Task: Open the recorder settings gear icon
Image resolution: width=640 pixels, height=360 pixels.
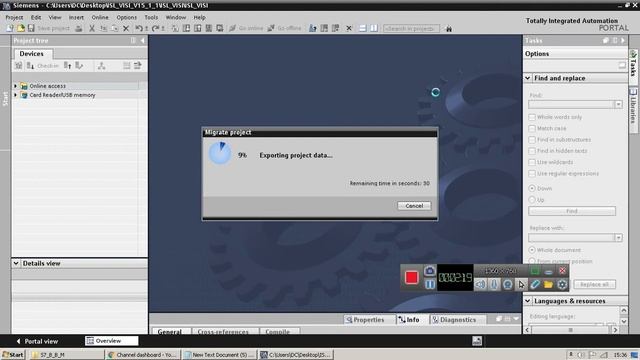Action: pos(562,284)
